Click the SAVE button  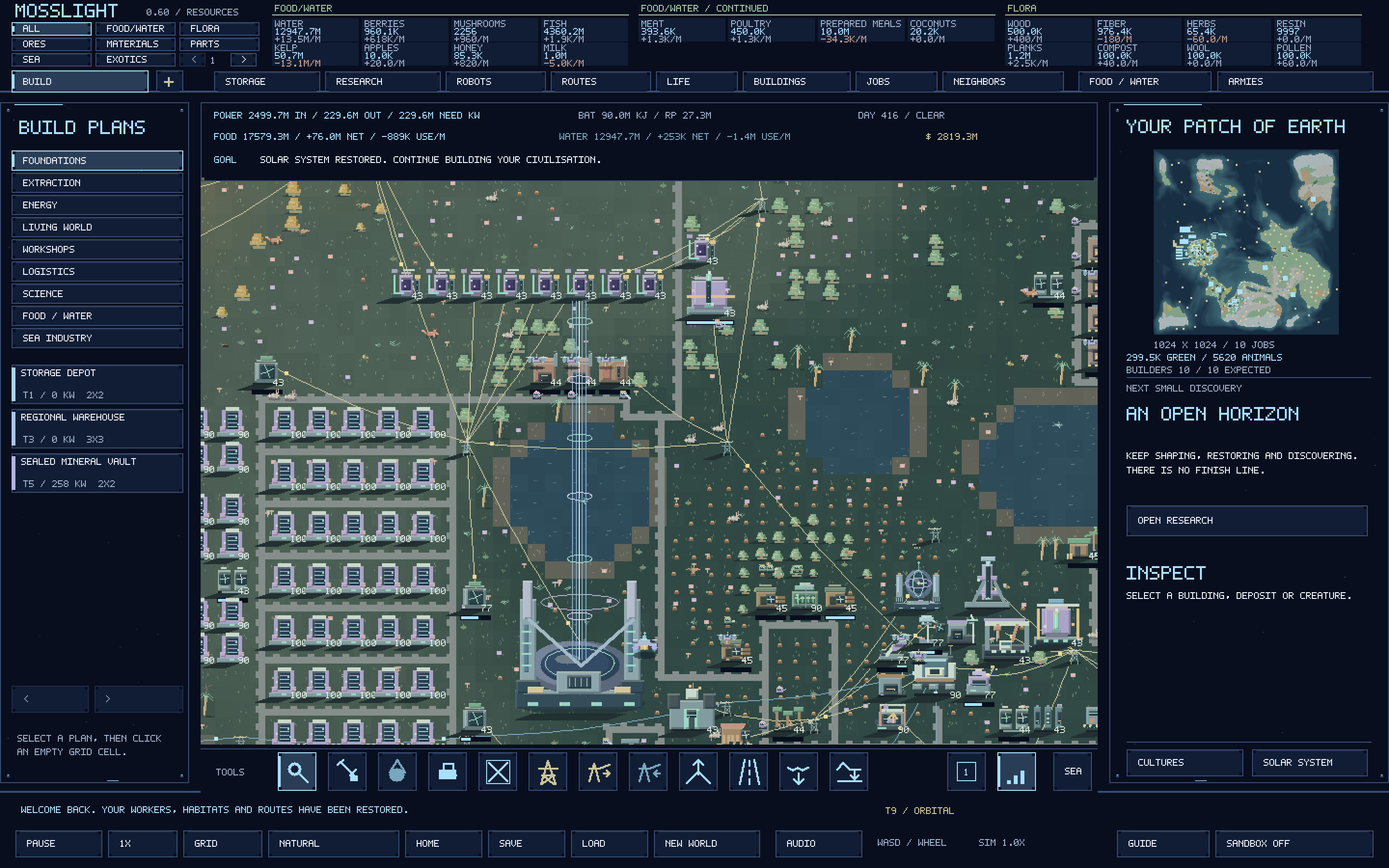pyautogui.click(x=526, y=843)
